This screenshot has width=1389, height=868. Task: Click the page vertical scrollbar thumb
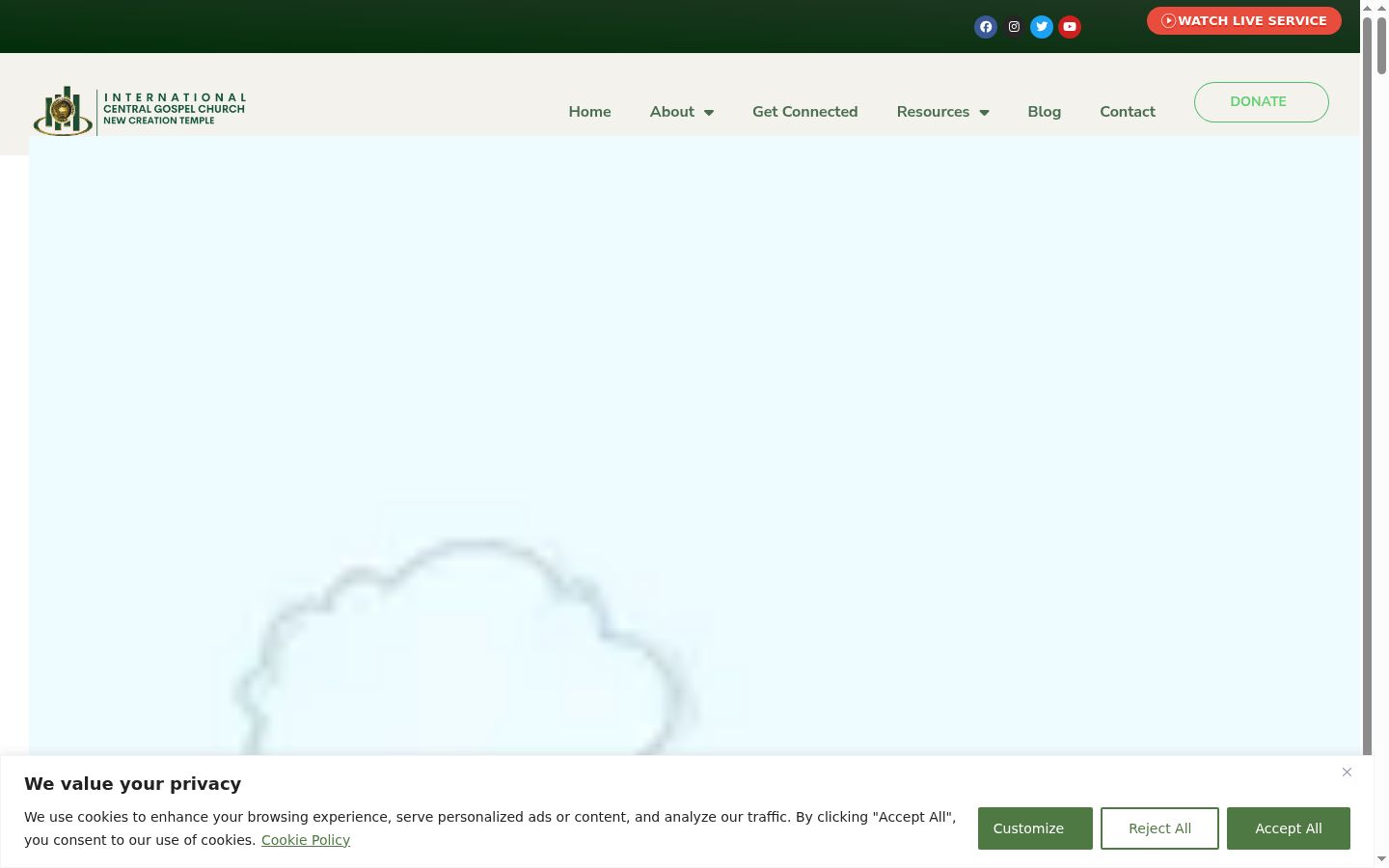[x=1380, y=45]
